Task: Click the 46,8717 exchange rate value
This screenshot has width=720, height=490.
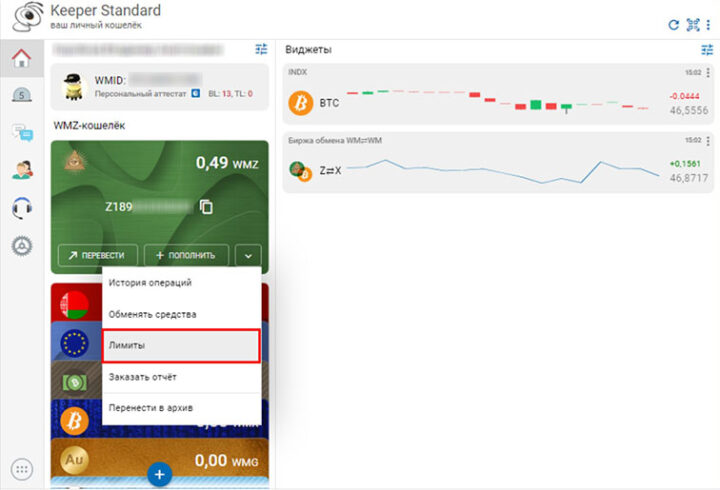Action: point(689,178)
